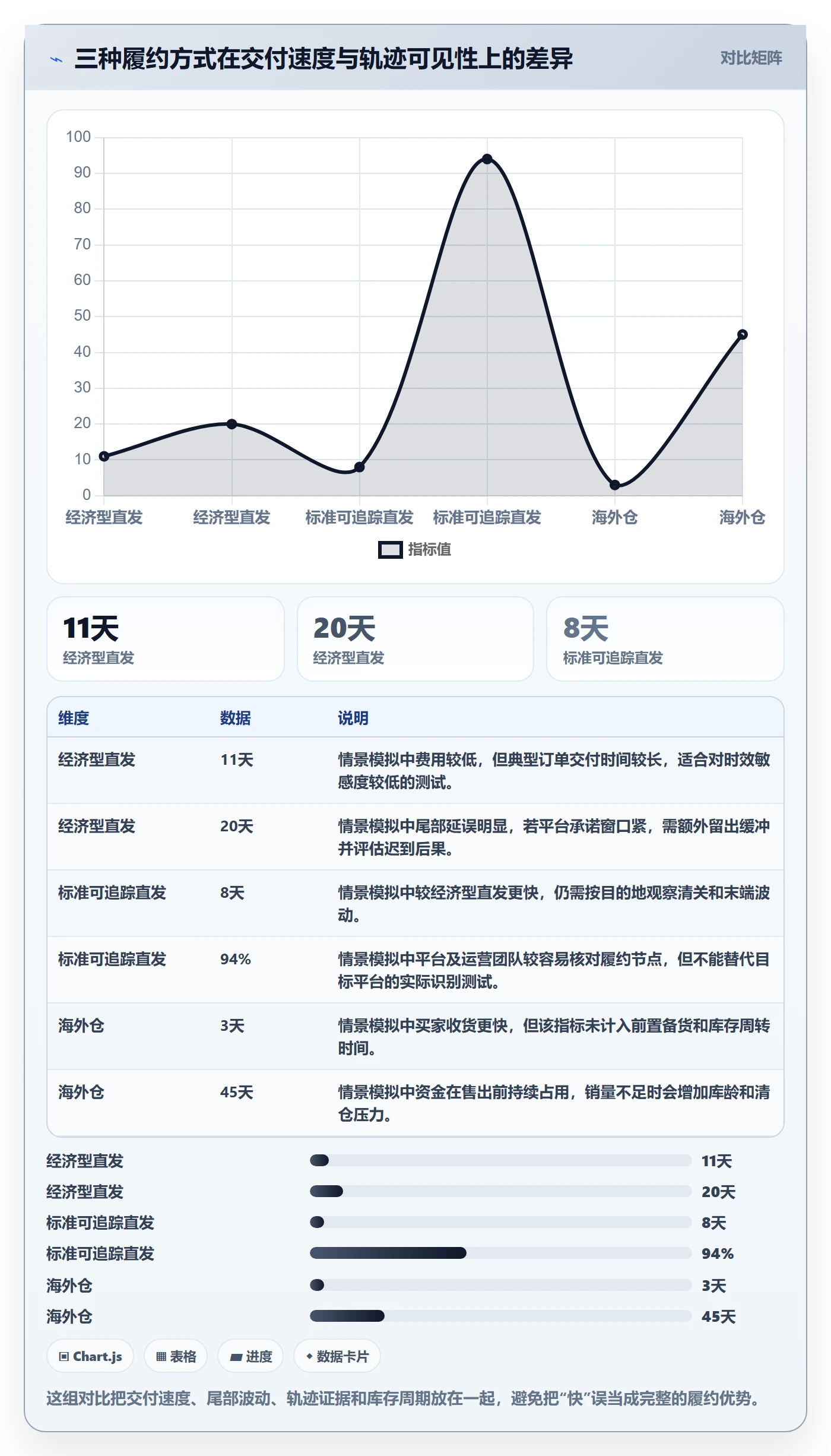The height and width of the screenshot is (1456, 831).
Task: Select the 表格 chip
Action: [176, 1356]
